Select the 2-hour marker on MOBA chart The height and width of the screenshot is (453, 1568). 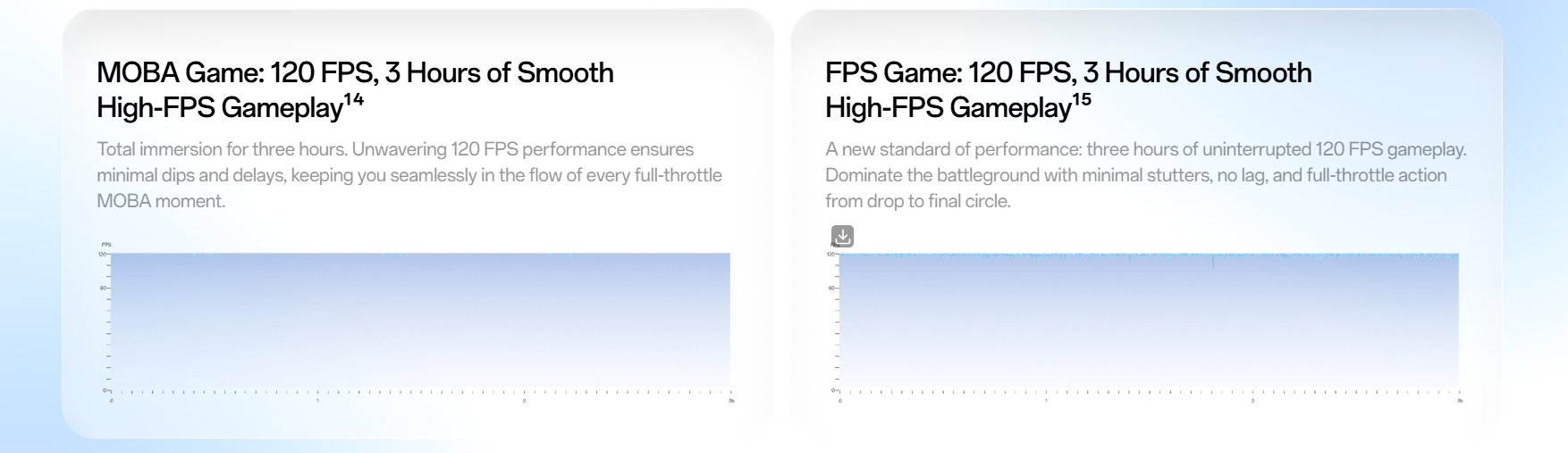[x=524, y=400]
